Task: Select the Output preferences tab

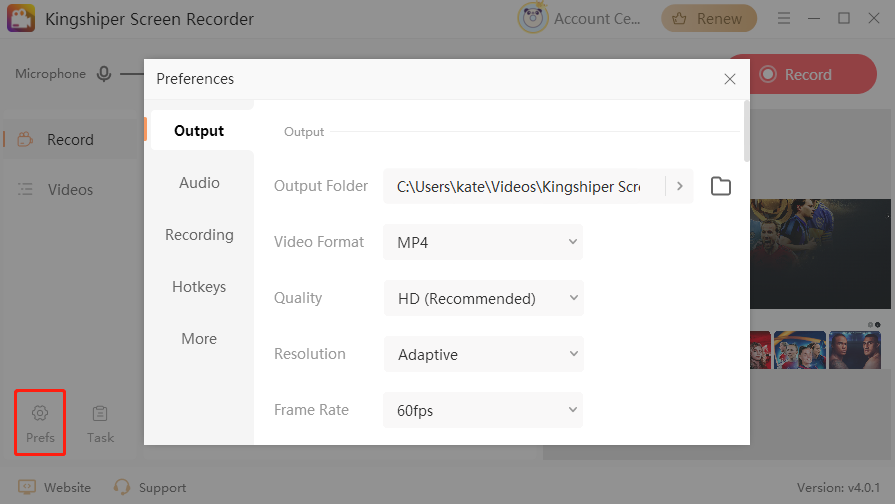Action: click(x=199, y=131)
